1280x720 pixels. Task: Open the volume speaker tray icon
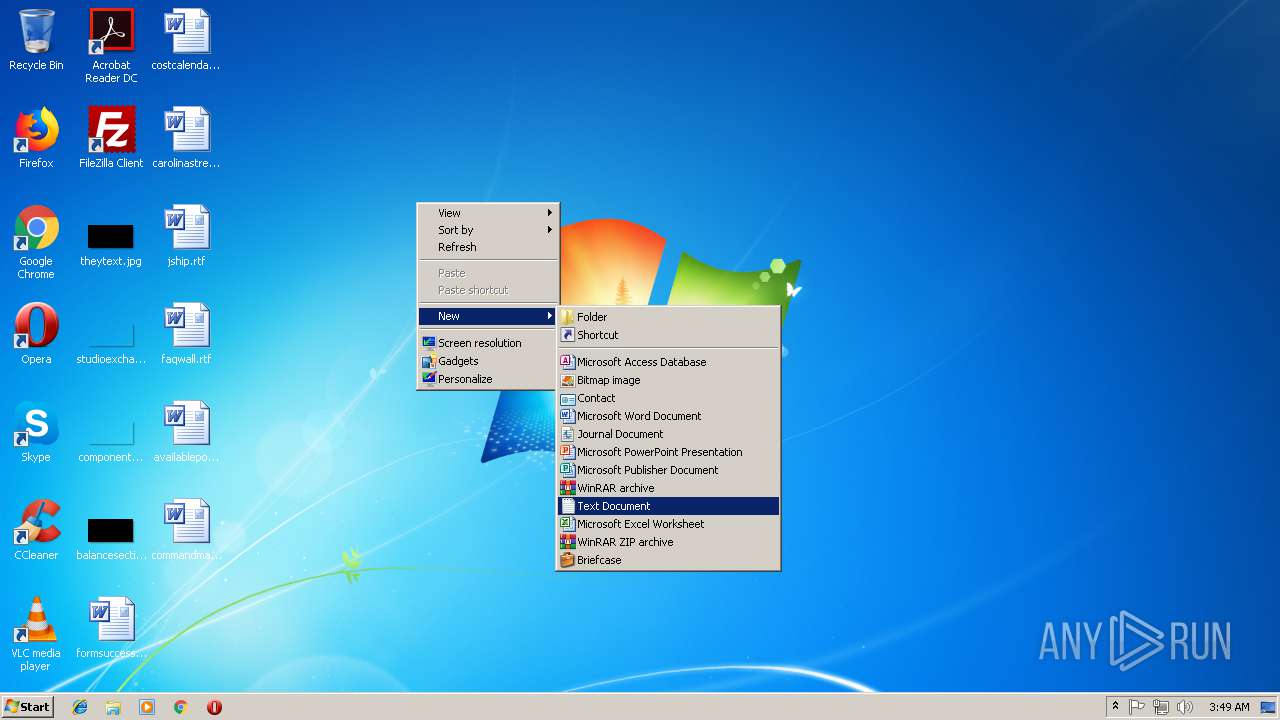pyautogui.click(x=1185, y=707)
